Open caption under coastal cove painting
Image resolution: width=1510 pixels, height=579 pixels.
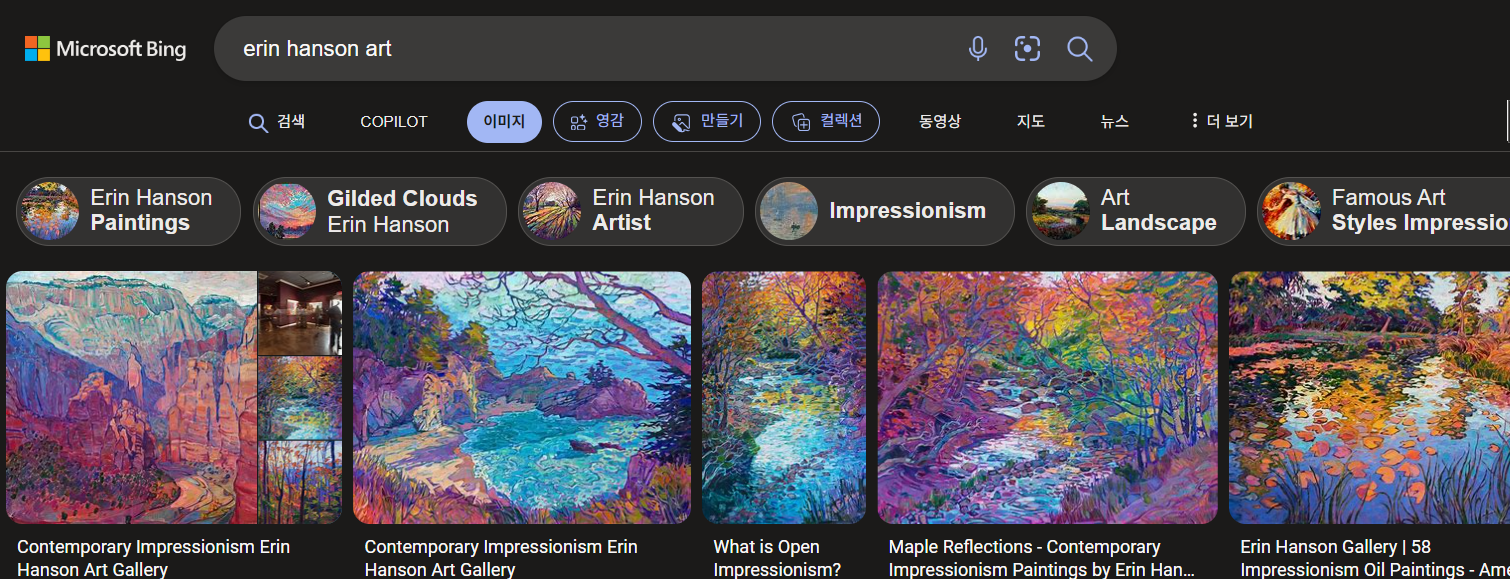click(500, 558)
